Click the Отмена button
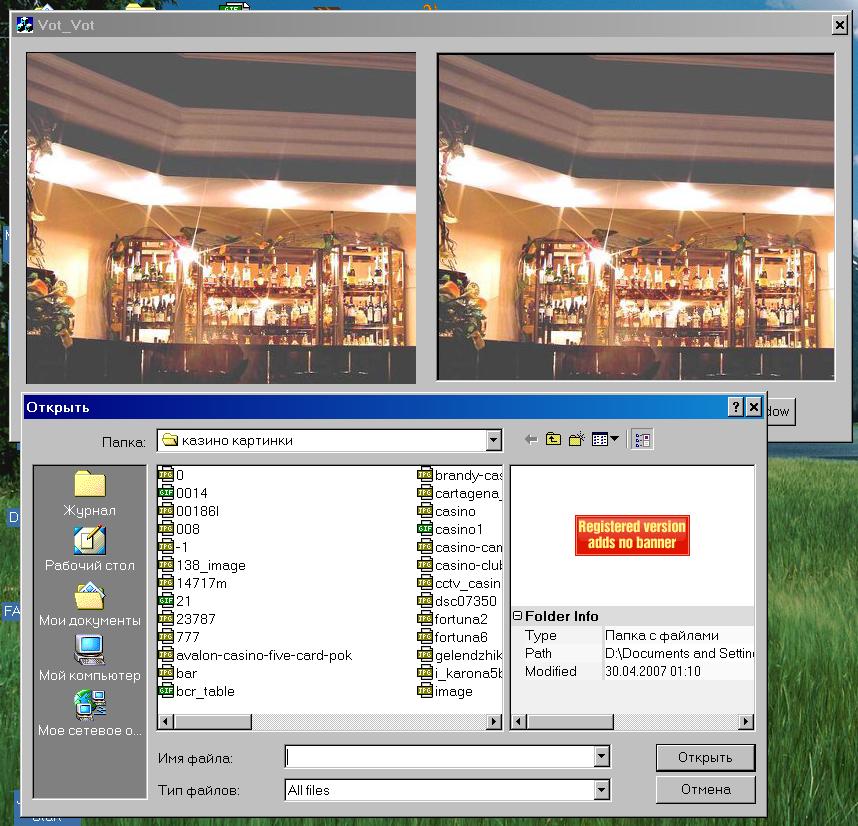This screenshot has width=858, height=826. click(705, 789)
